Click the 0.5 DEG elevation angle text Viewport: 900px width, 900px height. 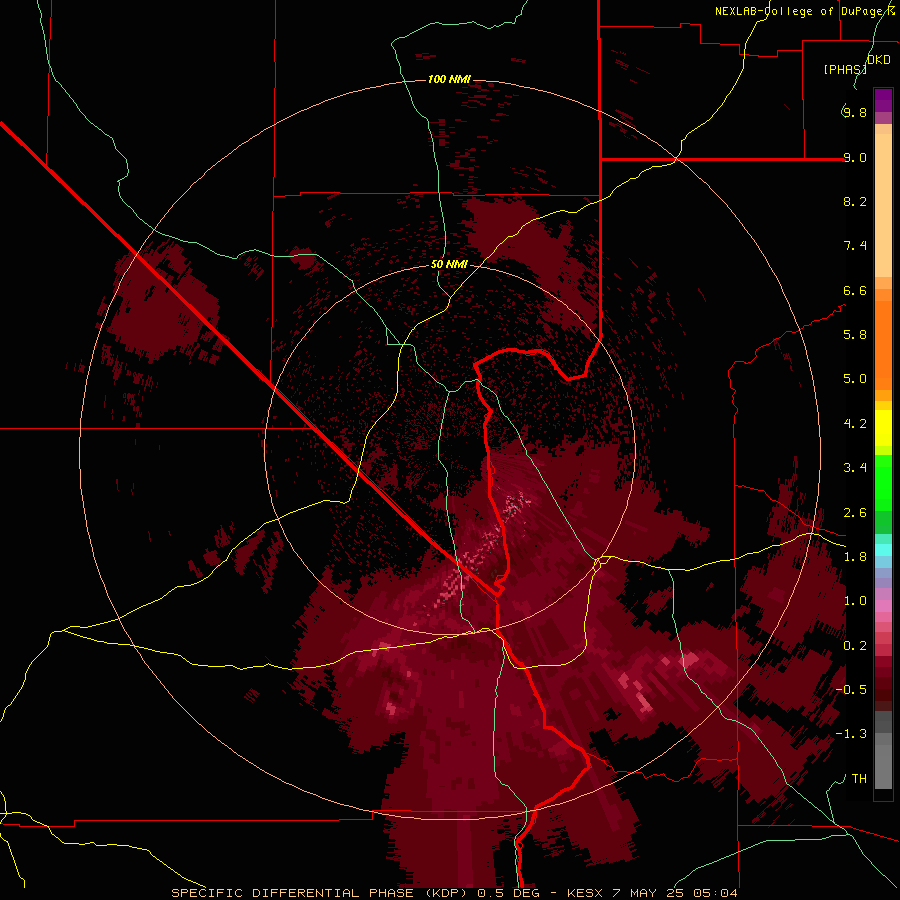pos(510,893)
